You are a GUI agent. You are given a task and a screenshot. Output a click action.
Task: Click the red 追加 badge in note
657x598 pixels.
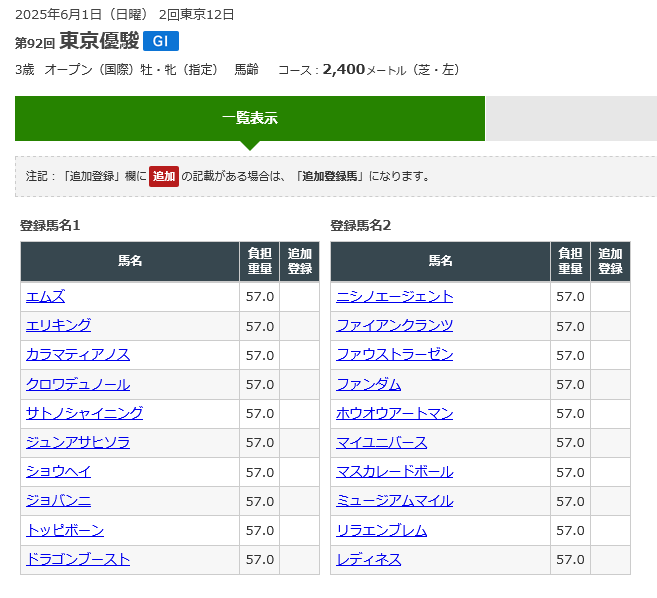pos(164,176)
